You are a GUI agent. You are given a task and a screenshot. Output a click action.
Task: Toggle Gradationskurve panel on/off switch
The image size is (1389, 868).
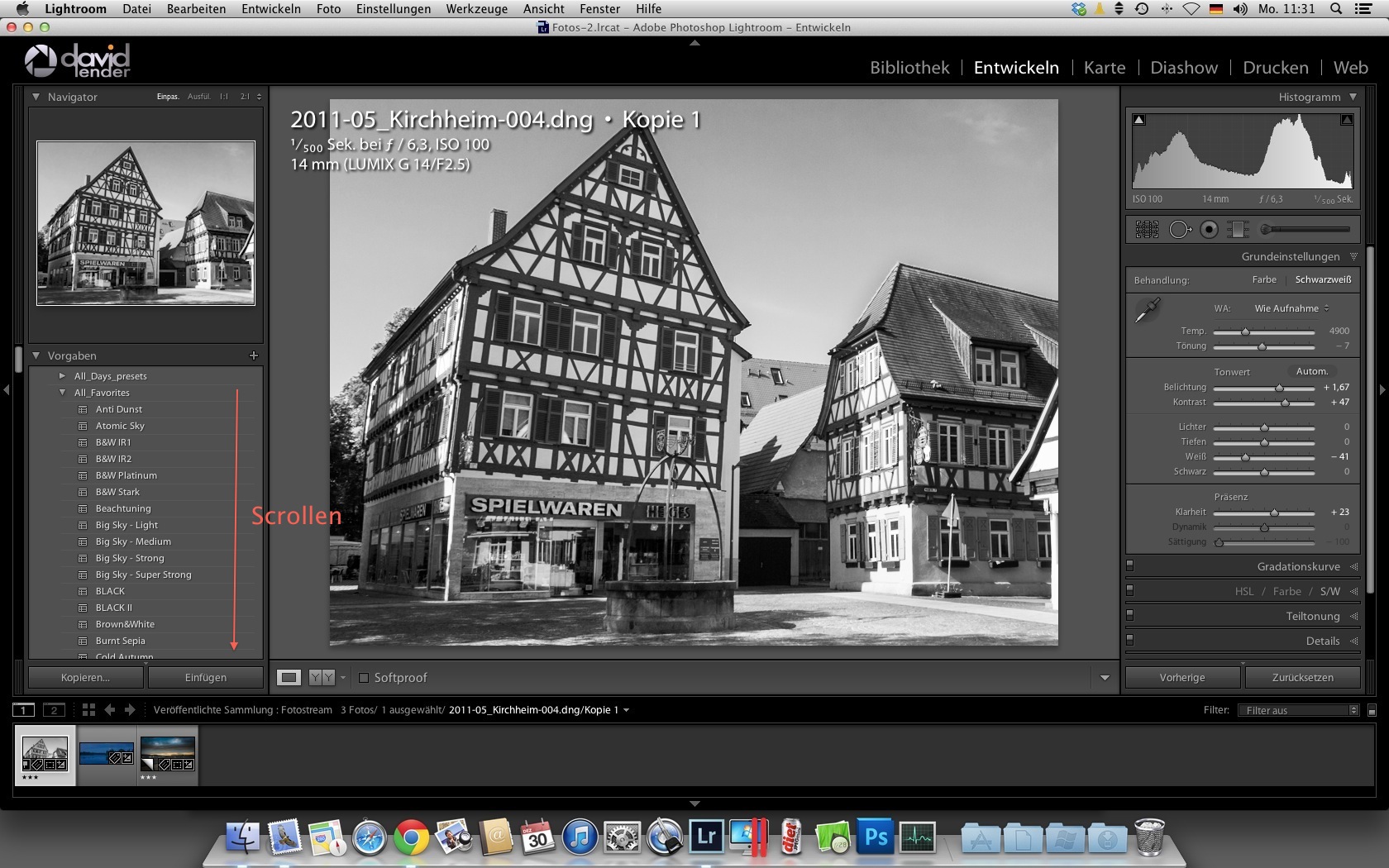1130,566
